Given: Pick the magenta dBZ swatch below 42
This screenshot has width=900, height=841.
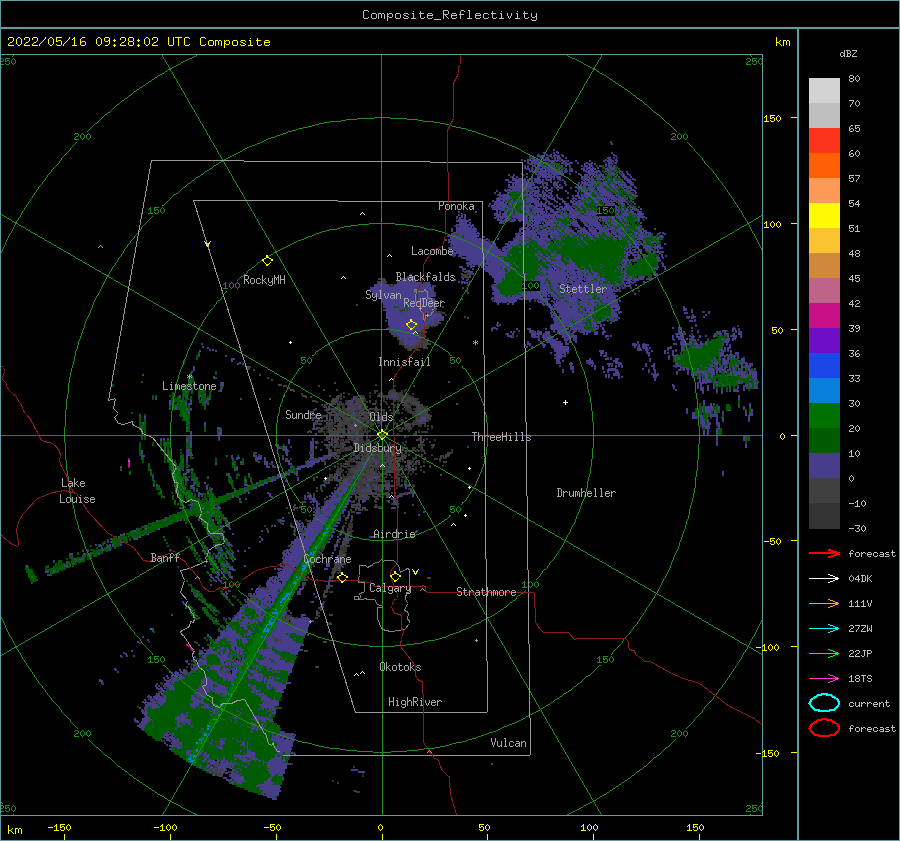Looking at the screenshot, I should [x=824, y=316].
